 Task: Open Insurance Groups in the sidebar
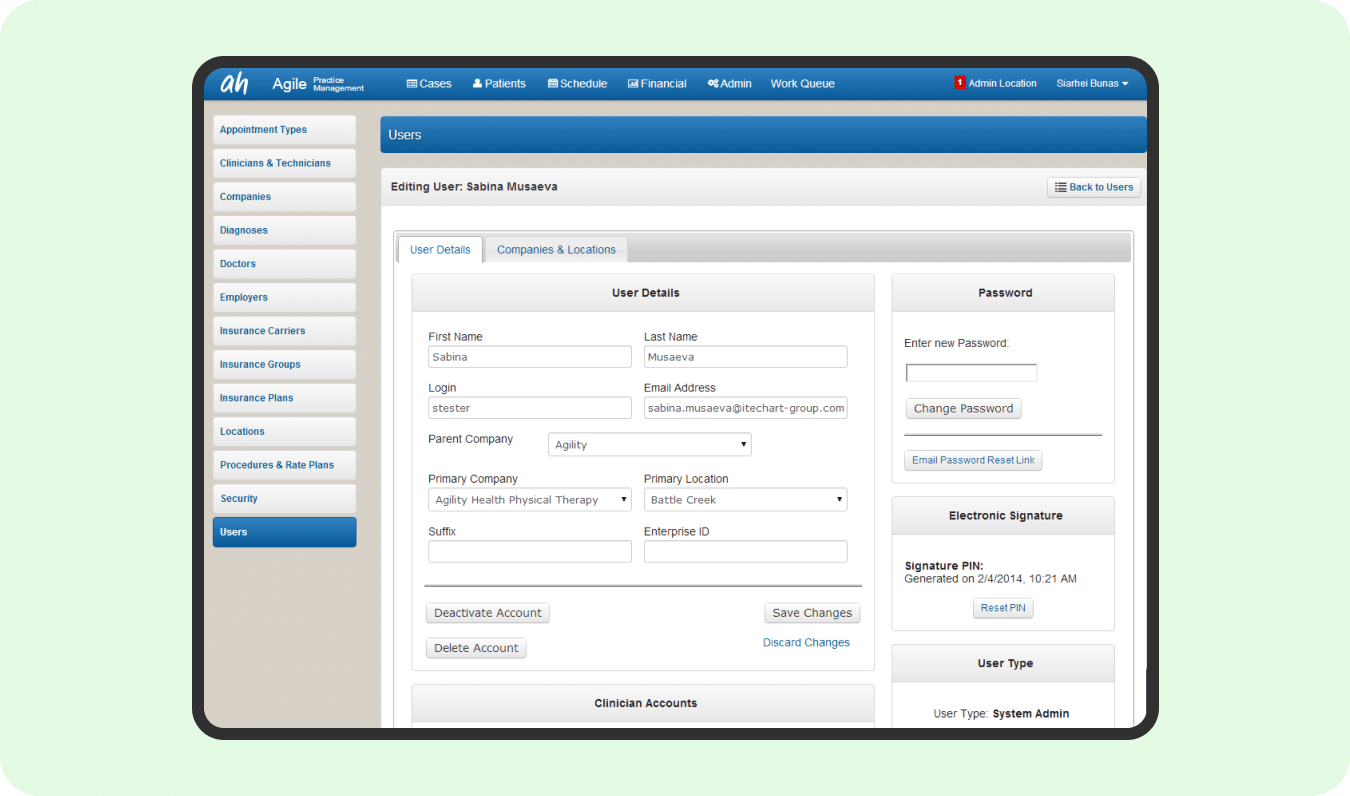[284, 364]
